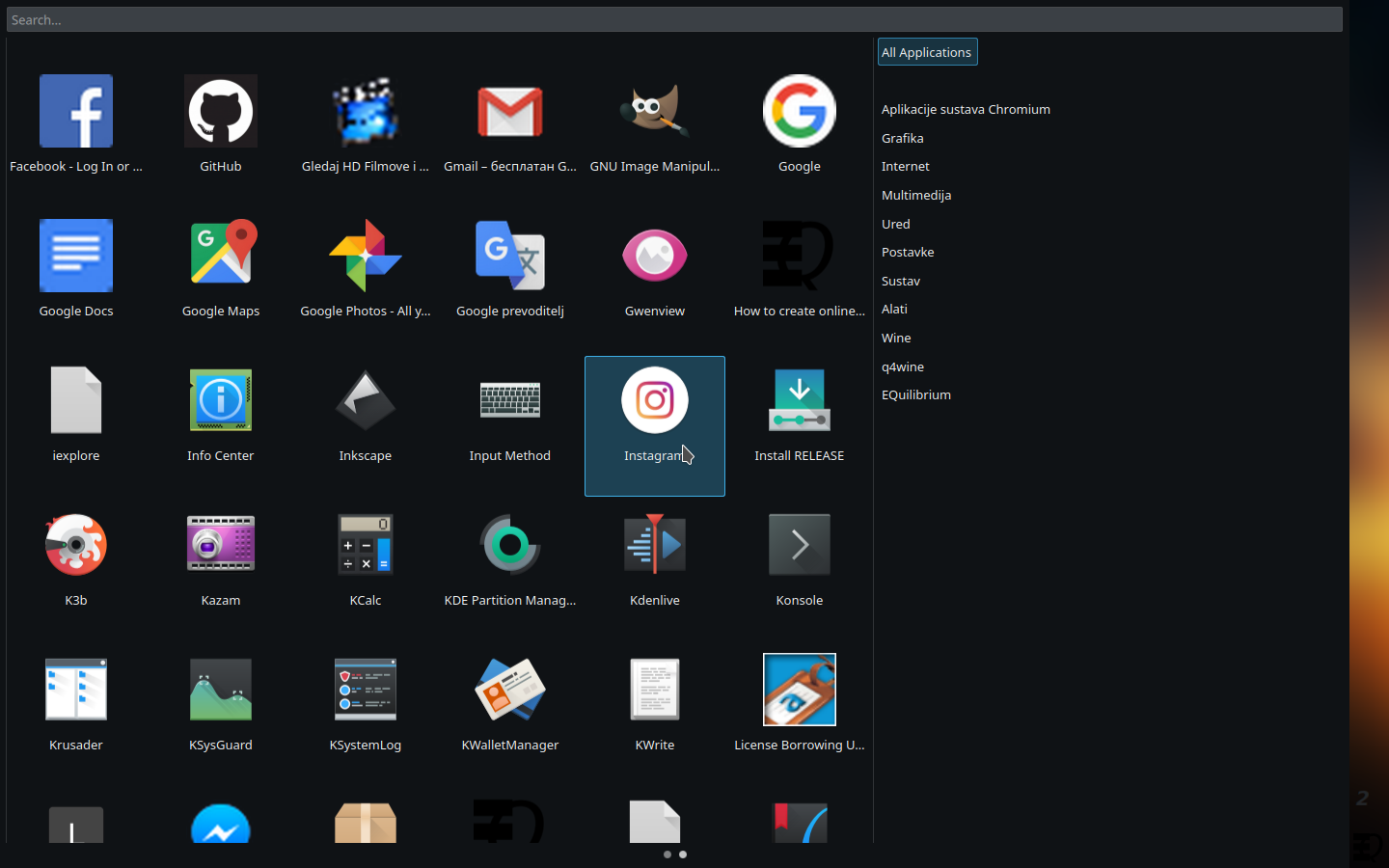1389x868 pixels.
Task: Open the Facebook app icon
Action: pyautogui.click(x=76, y=111)
